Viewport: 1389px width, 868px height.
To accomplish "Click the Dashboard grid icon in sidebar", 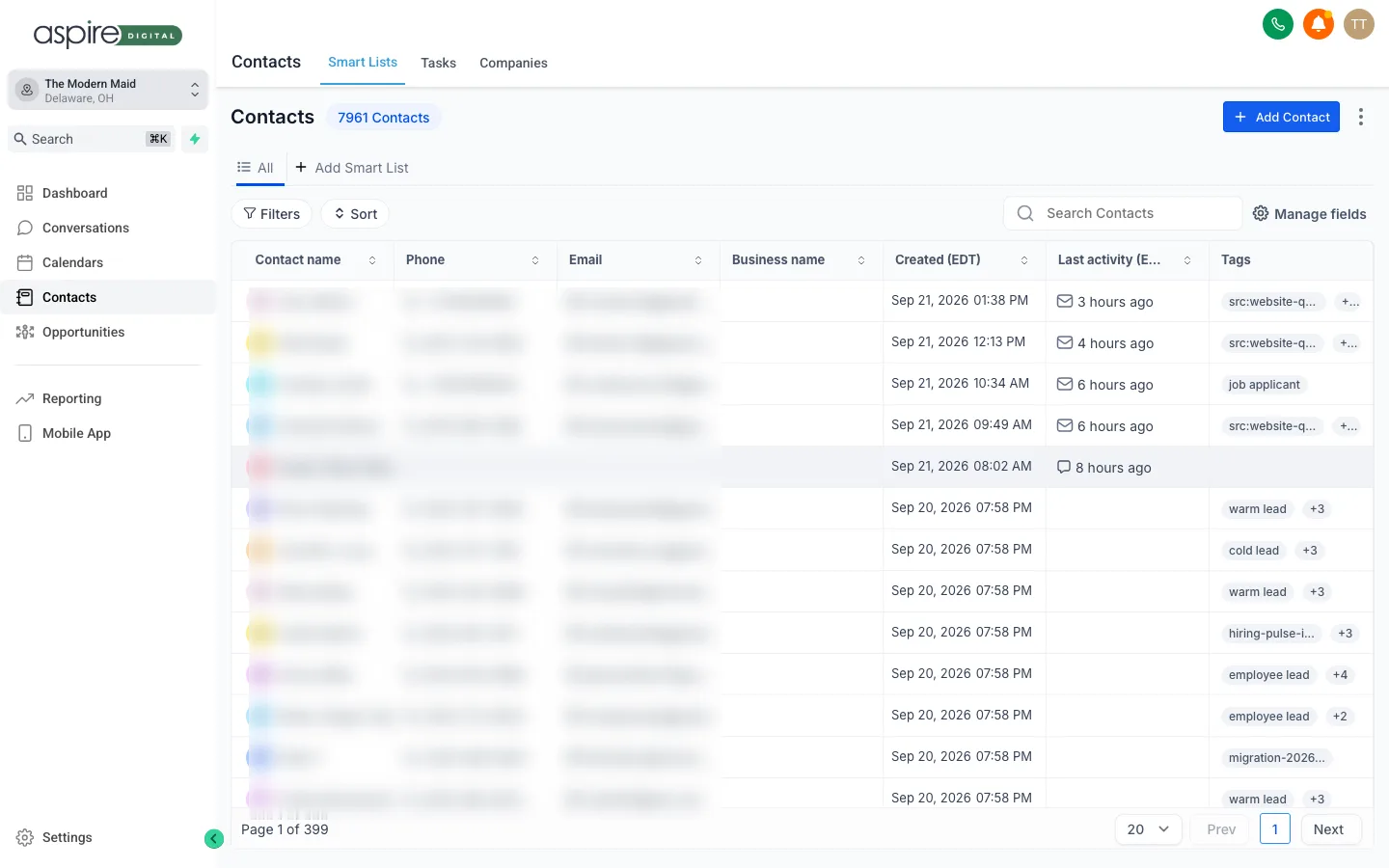I will tap(25, 193).
